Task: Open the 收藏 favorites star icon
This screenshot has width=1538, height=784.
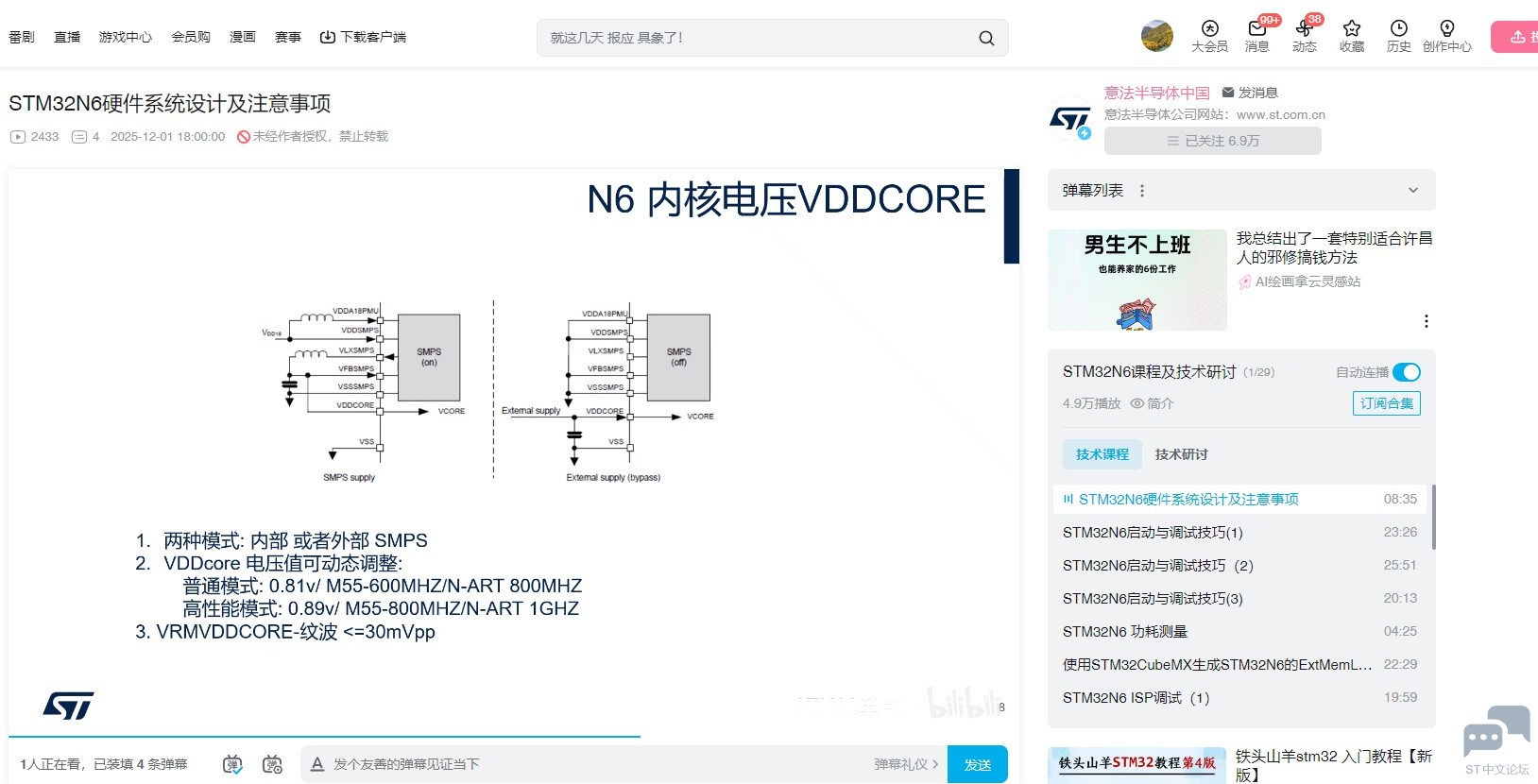Action: pyautogui.click(x=1352, y=29)
